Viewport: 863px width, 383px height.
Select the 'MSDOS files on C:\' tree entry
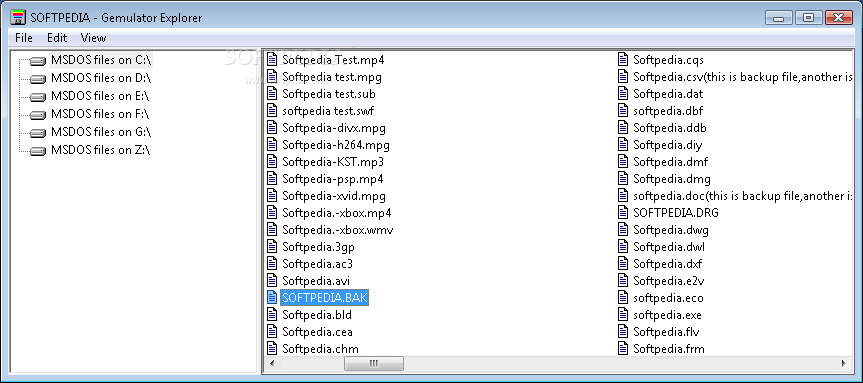tap(101, 59)
